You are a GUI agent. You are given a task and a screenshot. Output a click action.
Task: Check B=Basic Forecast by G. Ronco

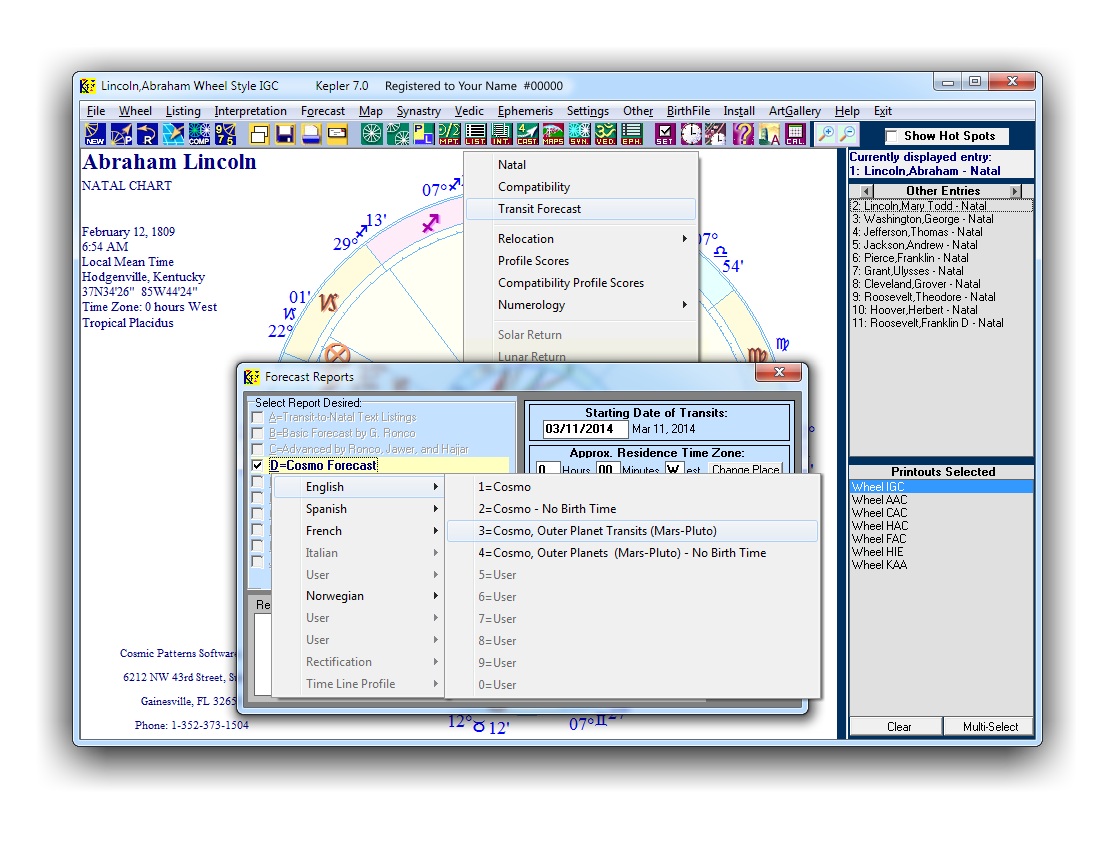coord(257,433)
